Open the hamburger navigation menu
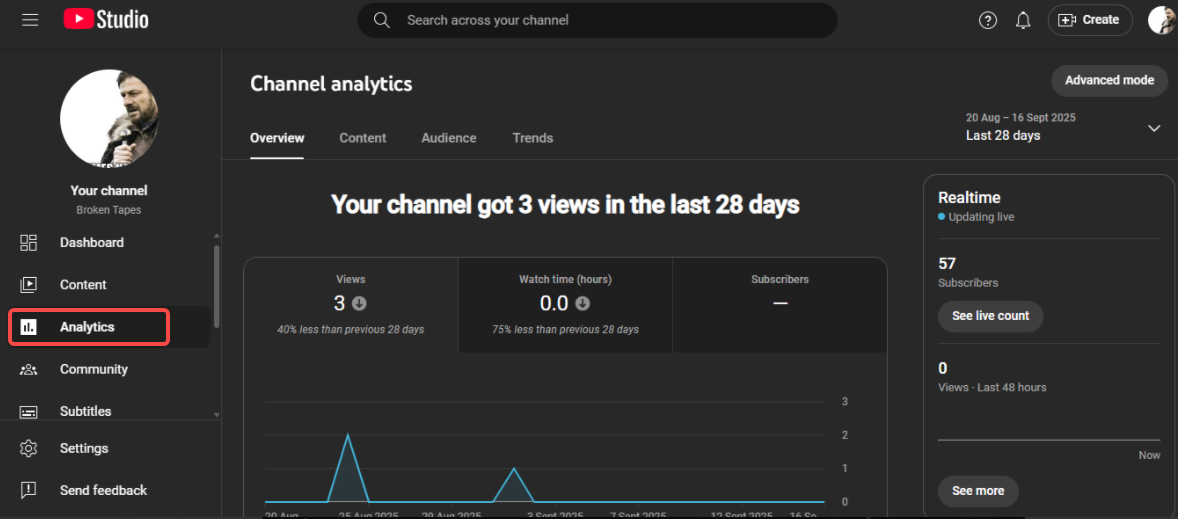Image resolution: width=1178 pixels, height=519 pixels. point(30,20)
